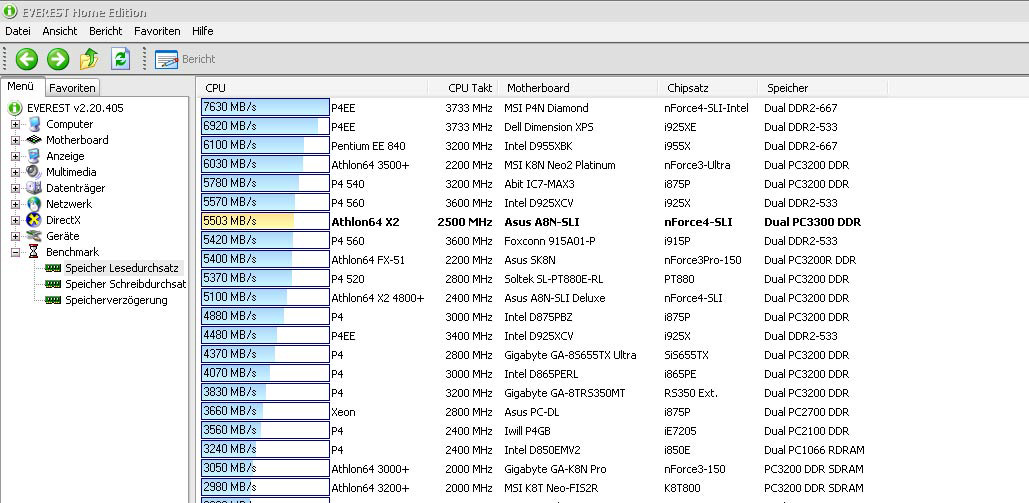Expand the Anzeige tree node
1029x503 pixels.
[x=15, y=156]
